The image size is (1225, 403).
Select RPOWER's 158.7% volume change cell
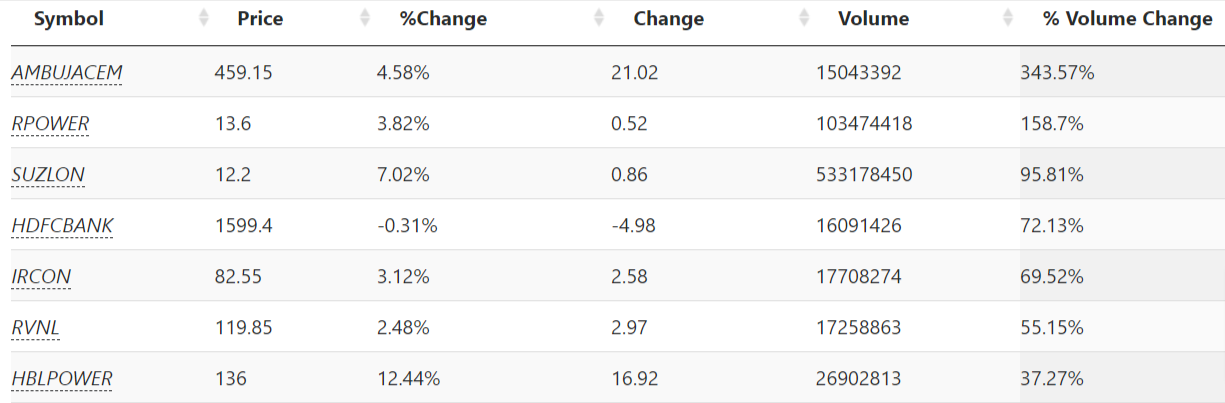tap(1052, 124)
